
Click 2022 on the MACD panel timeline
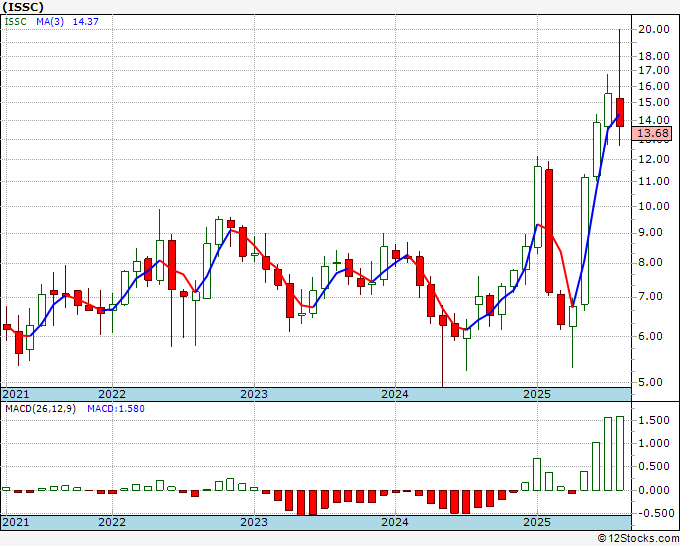(x=112, y=522)
